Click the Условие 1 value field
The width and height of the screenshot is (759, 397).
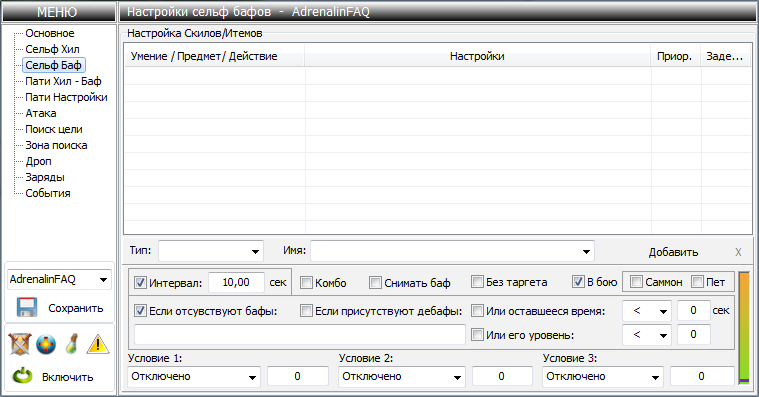pos(298,377)
